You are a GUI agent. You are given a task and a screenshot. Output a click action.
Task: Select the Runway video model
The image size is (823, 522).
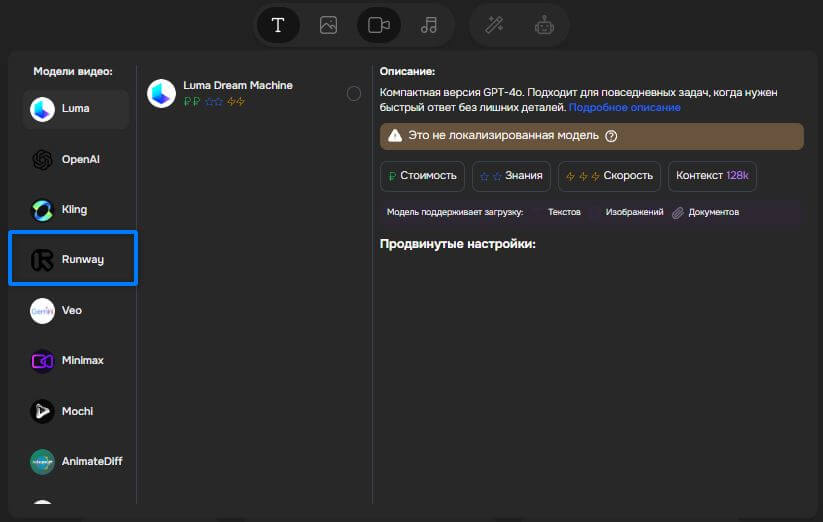[x=75, y=260]
